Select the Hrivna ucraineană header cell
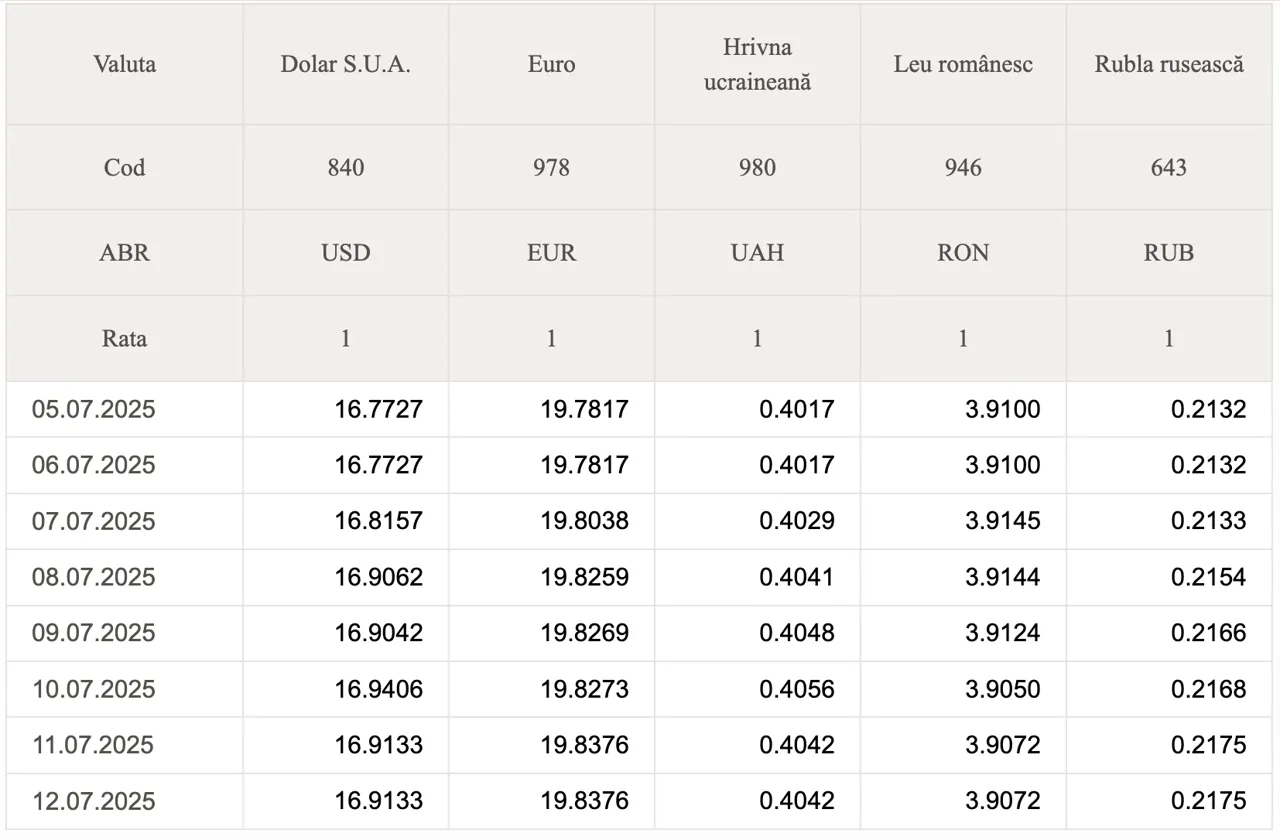 757,64
